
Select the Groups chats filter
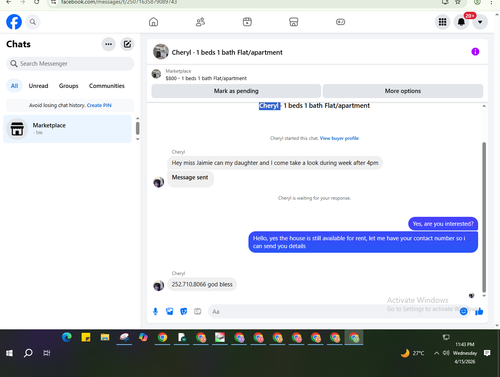click(68, 86)
